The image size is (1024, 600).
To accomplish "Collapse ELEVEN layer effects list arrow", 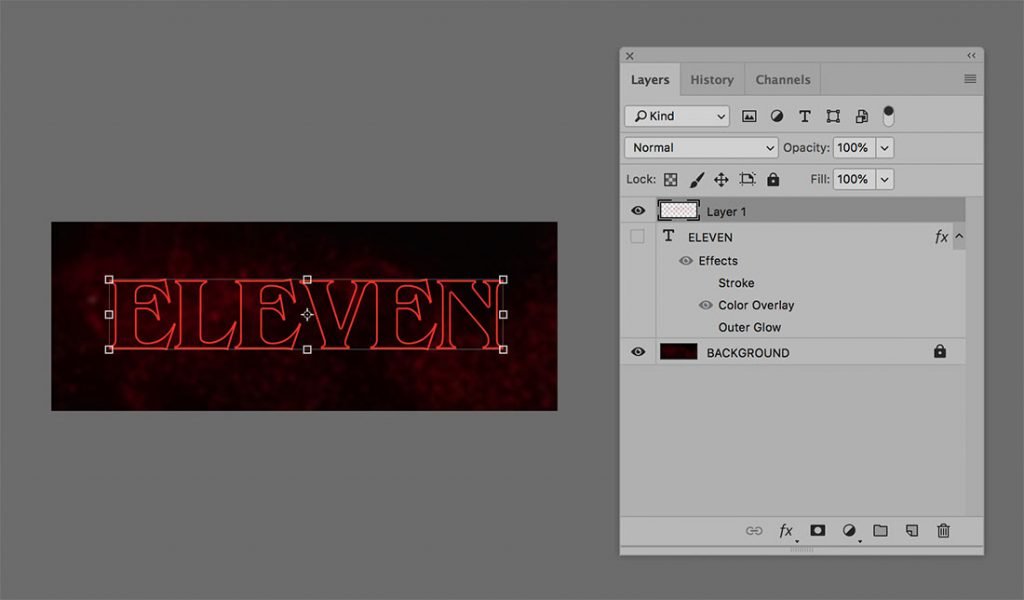I will pyautogui.click(x=959, y=236).
